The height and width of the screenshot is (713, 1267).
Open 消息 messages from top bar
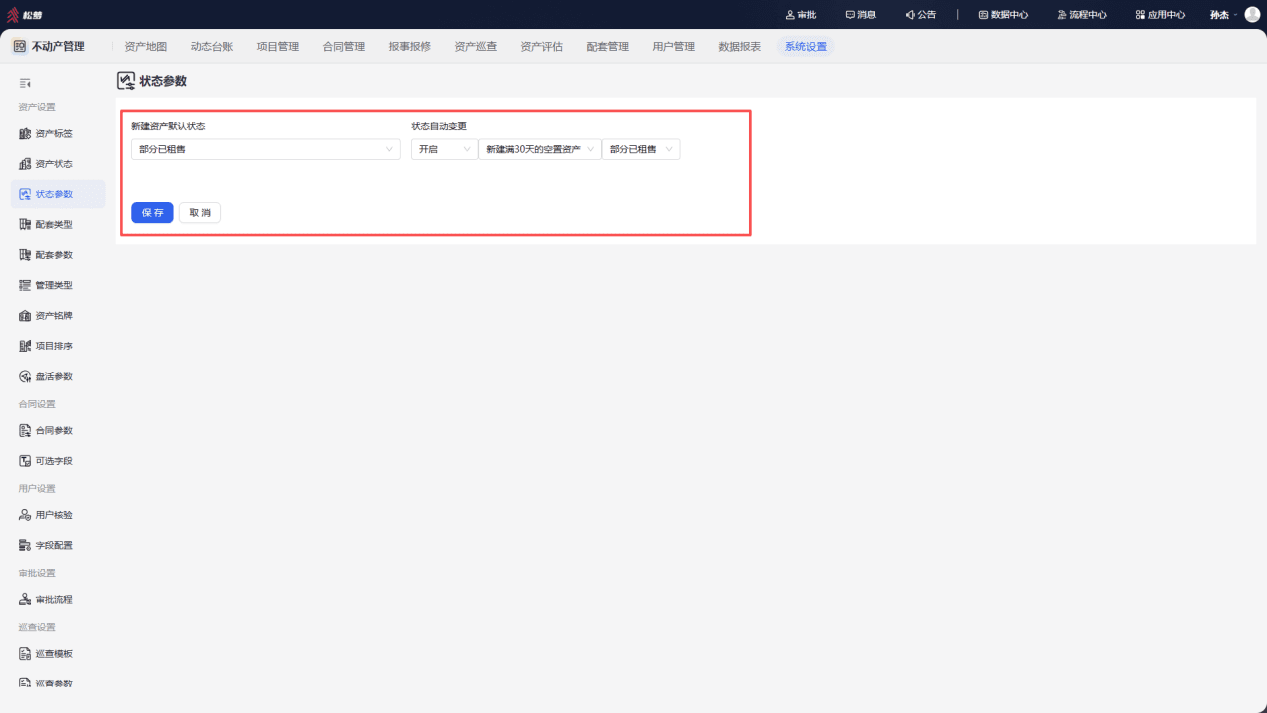[x=860, y=15]
